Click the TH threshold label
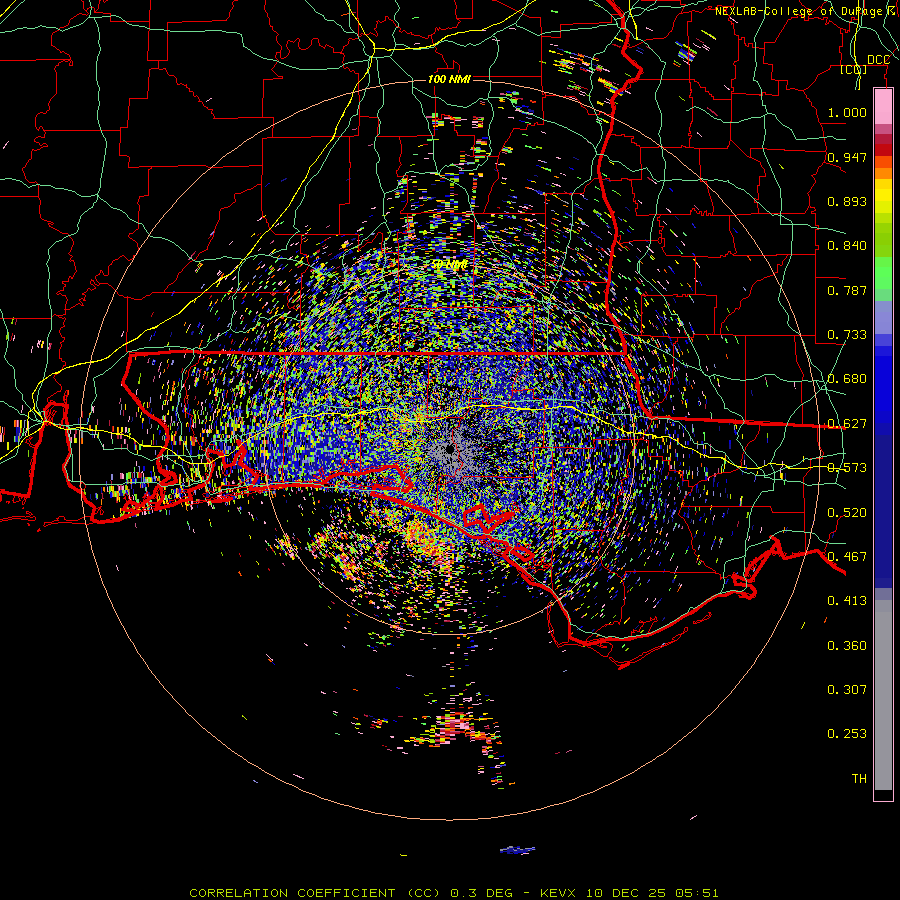 tap(859, 779)
